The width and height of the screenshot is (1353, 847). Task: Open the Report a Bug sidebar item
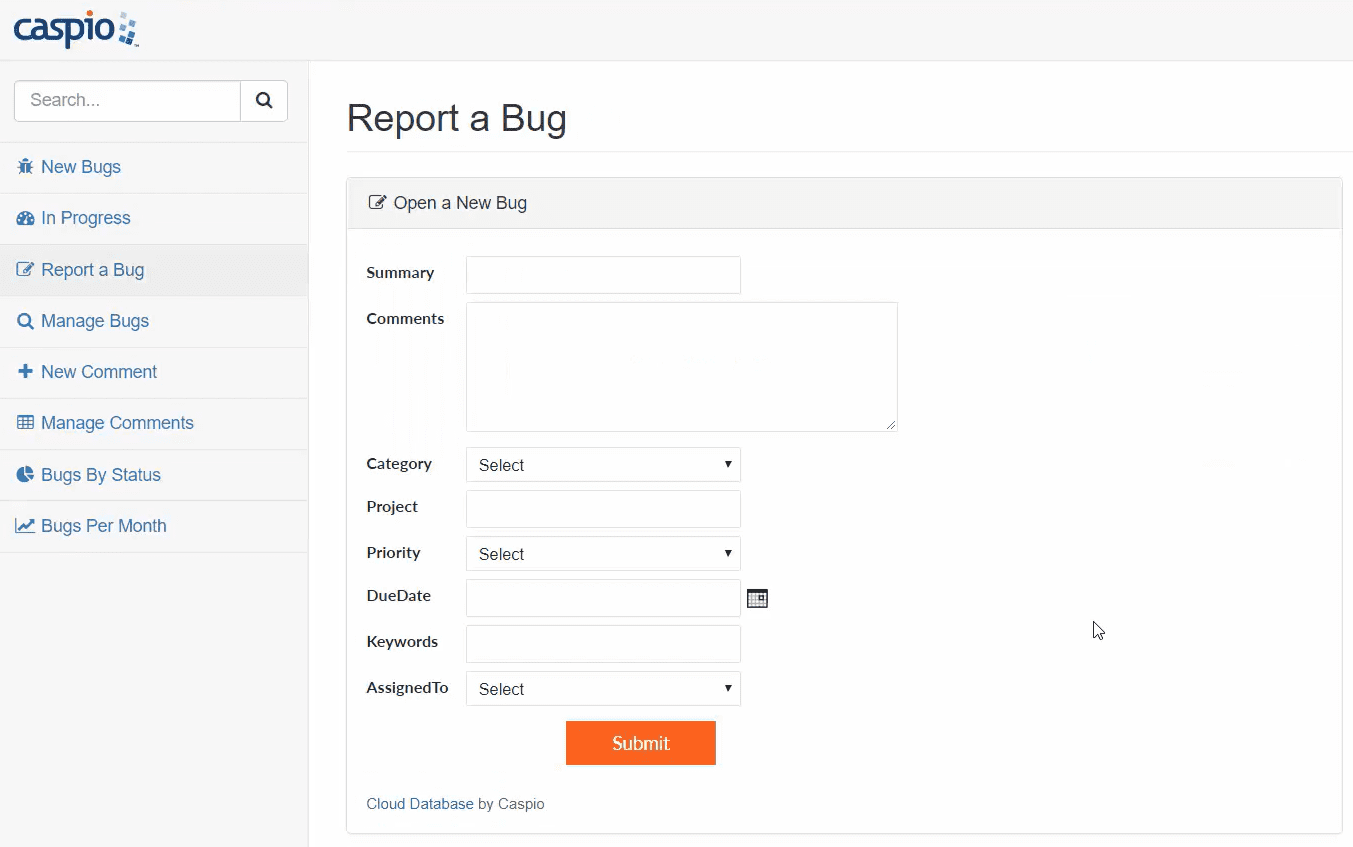click(92, 270)
